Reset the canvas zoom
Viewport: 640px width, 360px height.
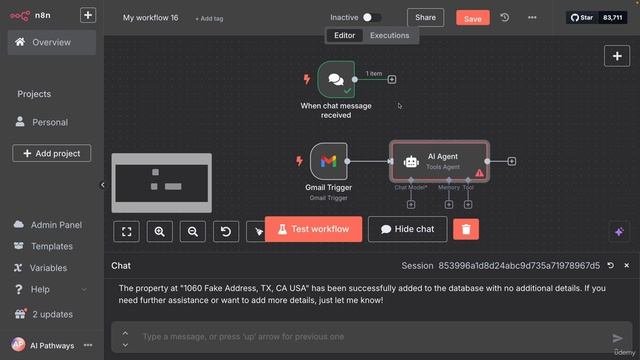click(x=226, y=232)
